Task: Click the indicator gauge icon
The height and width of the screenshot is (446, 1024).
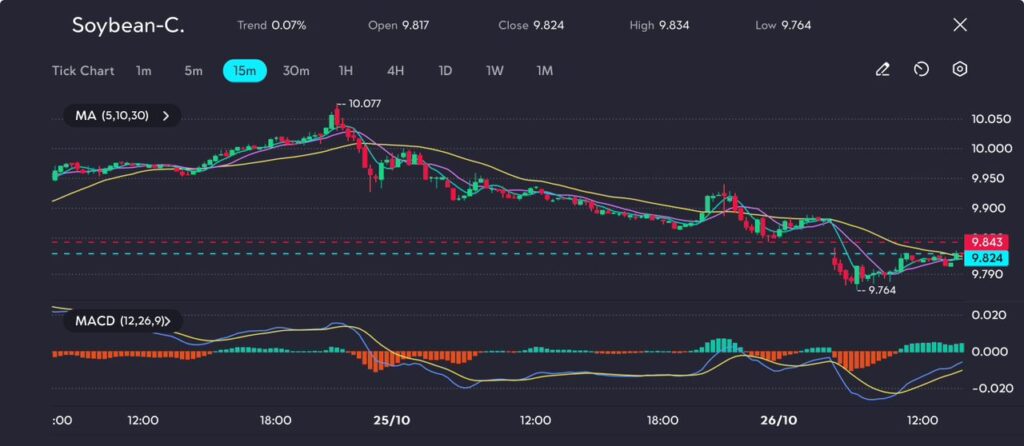Action: pyautogui.click(x=921, y=70)
